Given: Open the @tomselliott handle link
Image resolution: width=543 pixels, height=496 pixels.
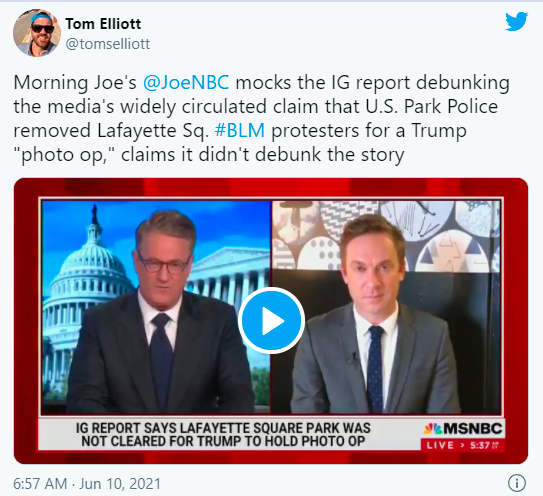Looking at the screenshot, I should tap(108, 44).
